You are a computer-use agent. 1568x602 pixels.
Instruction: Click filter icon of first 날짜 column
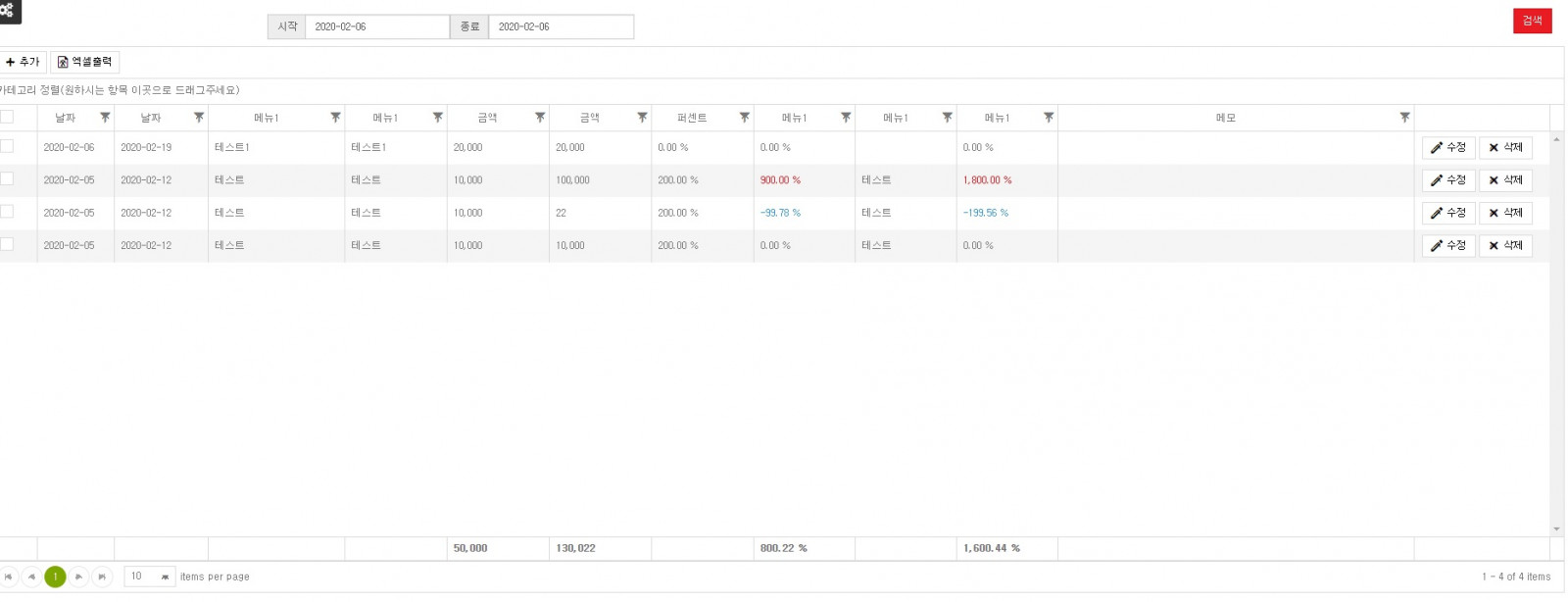tap(105, 118)
